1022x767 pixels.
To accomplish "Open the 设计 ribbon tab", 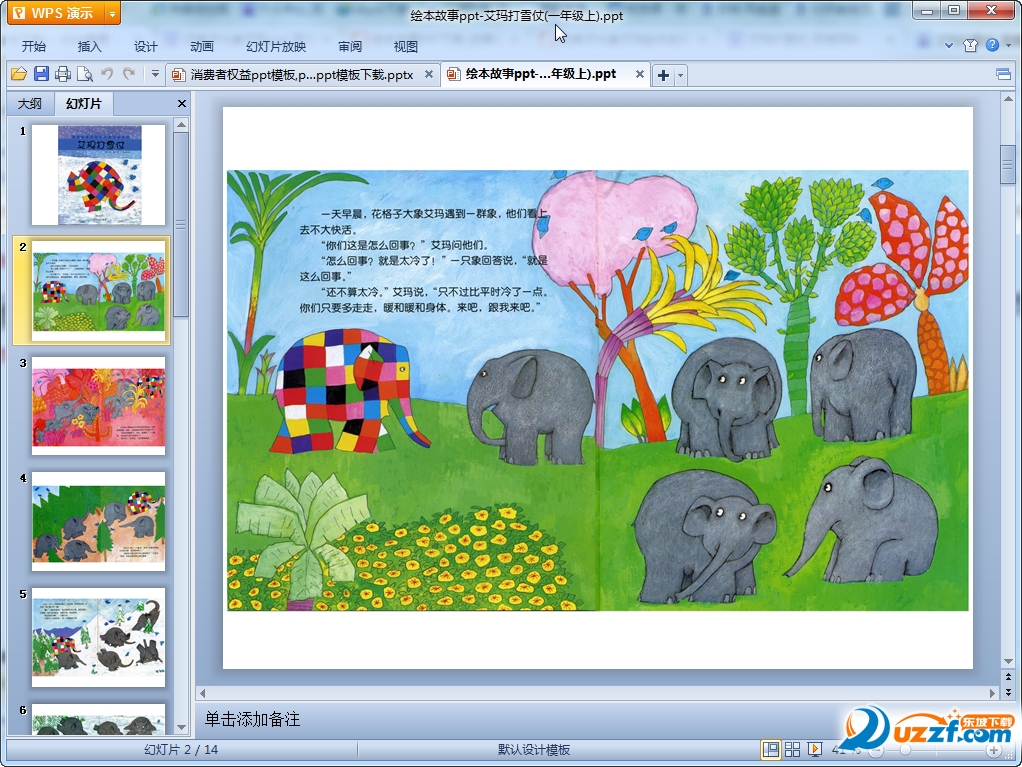I will coord(145,46).
